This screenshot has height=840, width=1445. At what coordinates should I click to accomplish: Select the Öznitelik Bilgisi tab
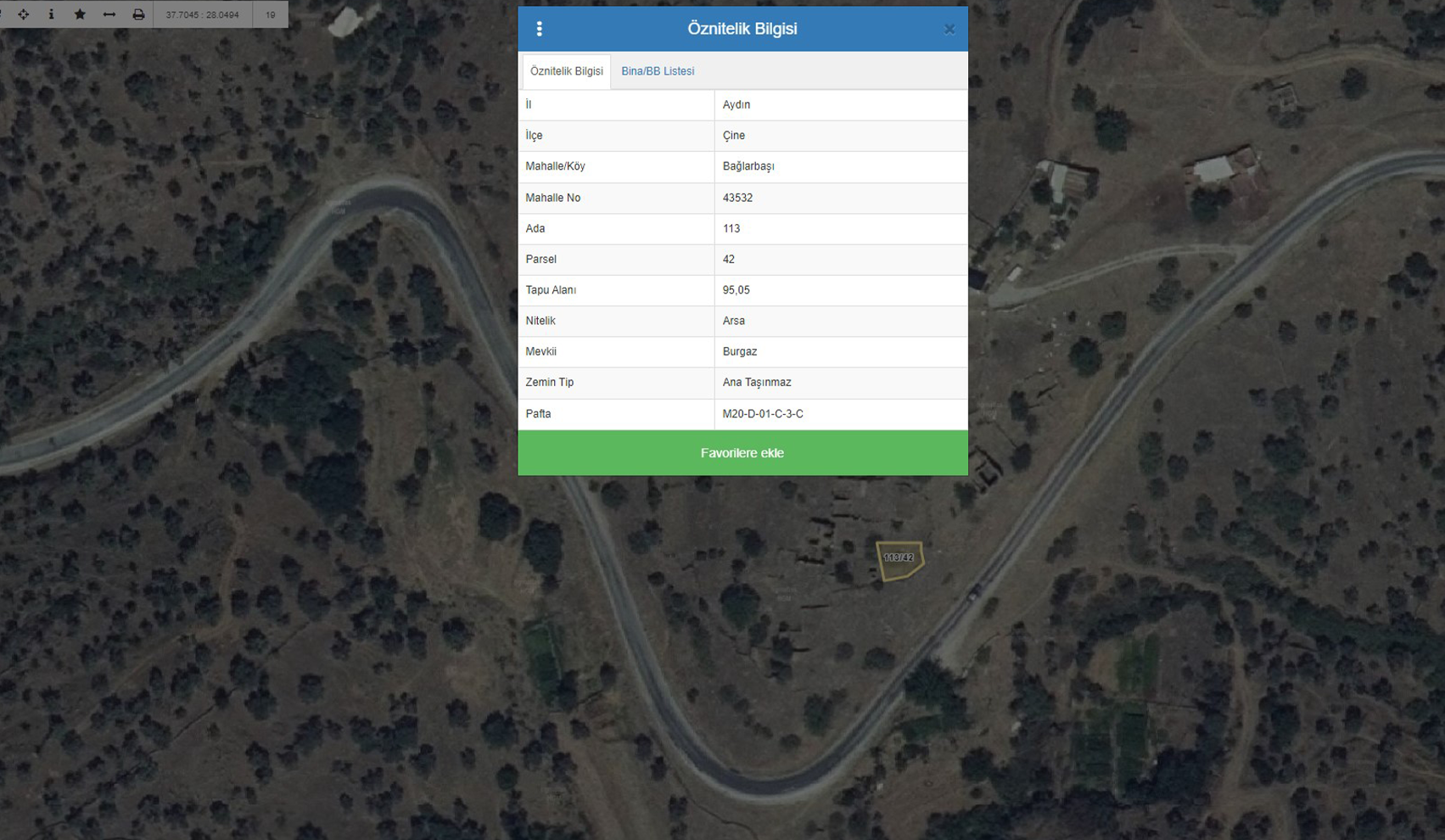[x=566, y=71]
